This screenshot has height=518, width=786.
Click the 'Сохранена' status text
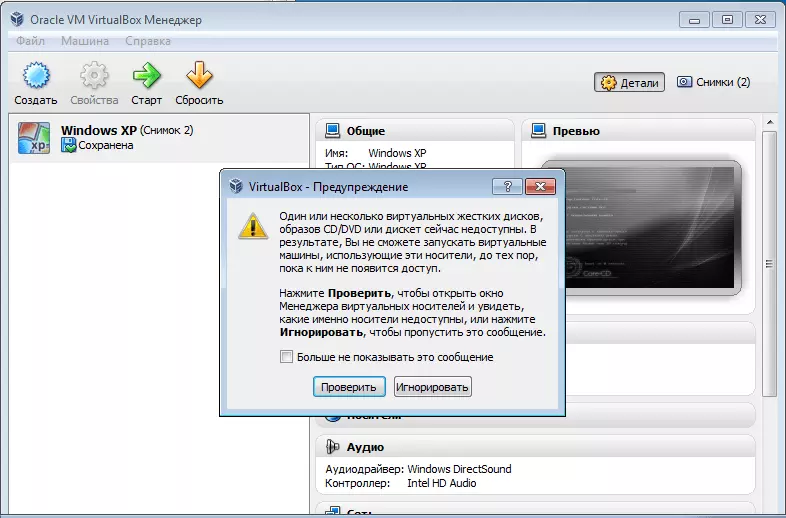pos(106,145)
